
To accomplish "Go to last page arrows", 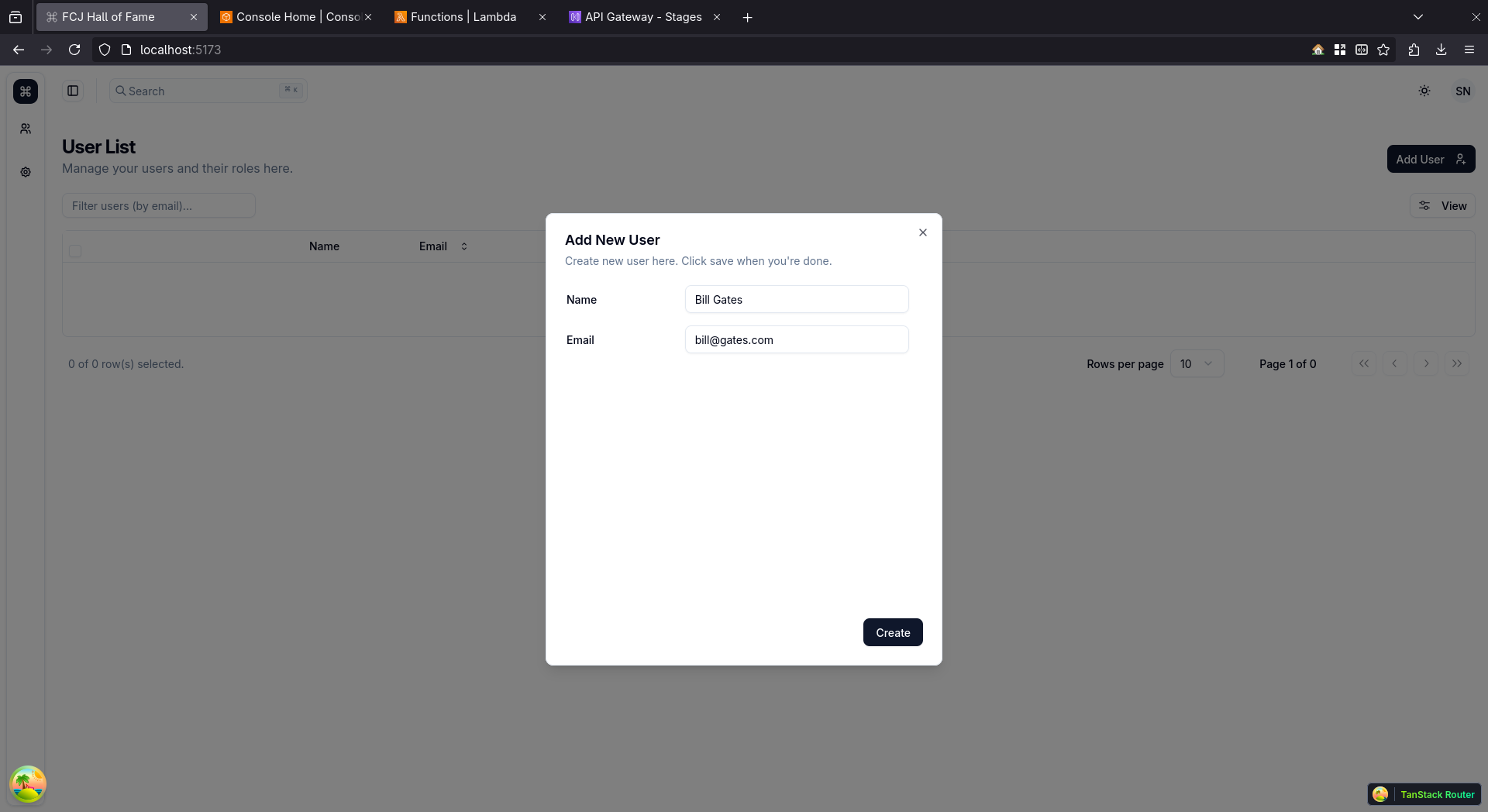I will (1457, 363).
